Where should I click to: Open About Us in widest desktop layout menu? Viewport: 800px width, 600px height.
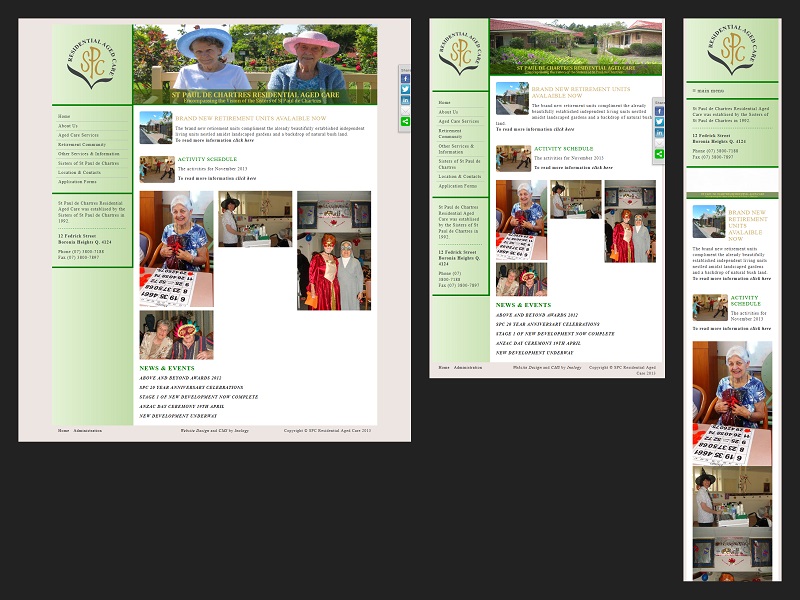pos(68,126)
